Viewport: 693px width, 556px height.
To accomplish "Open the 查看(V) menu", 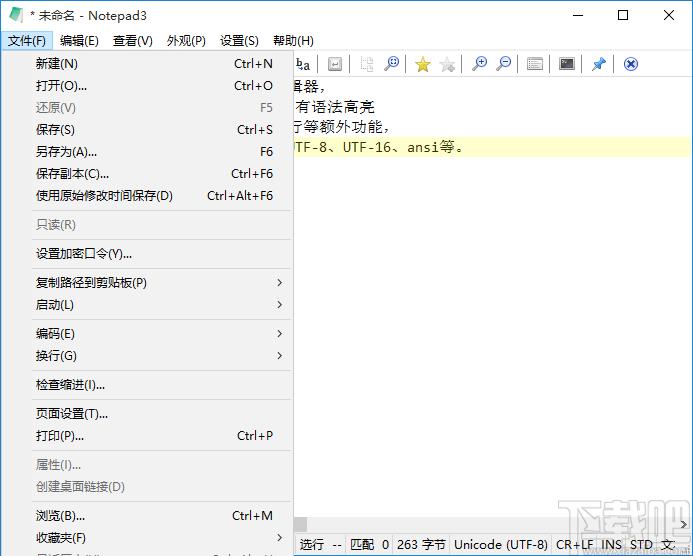I will pyautogui.click(x=133, y=41).
